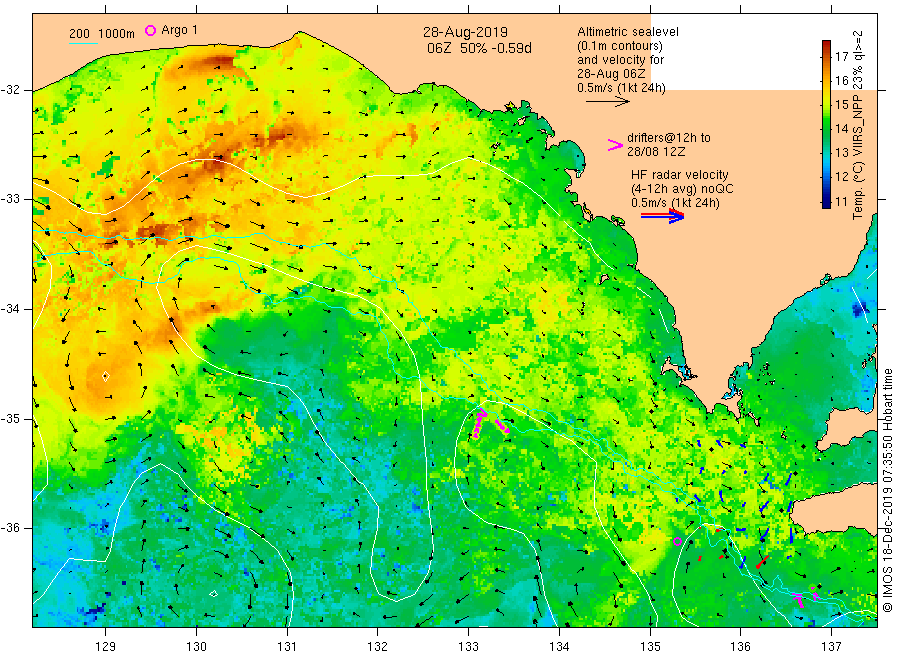Click the black altimetric velocity scale arrow
Image resolution: width=900 pixels, height=660 pixels.
(608, 102)
